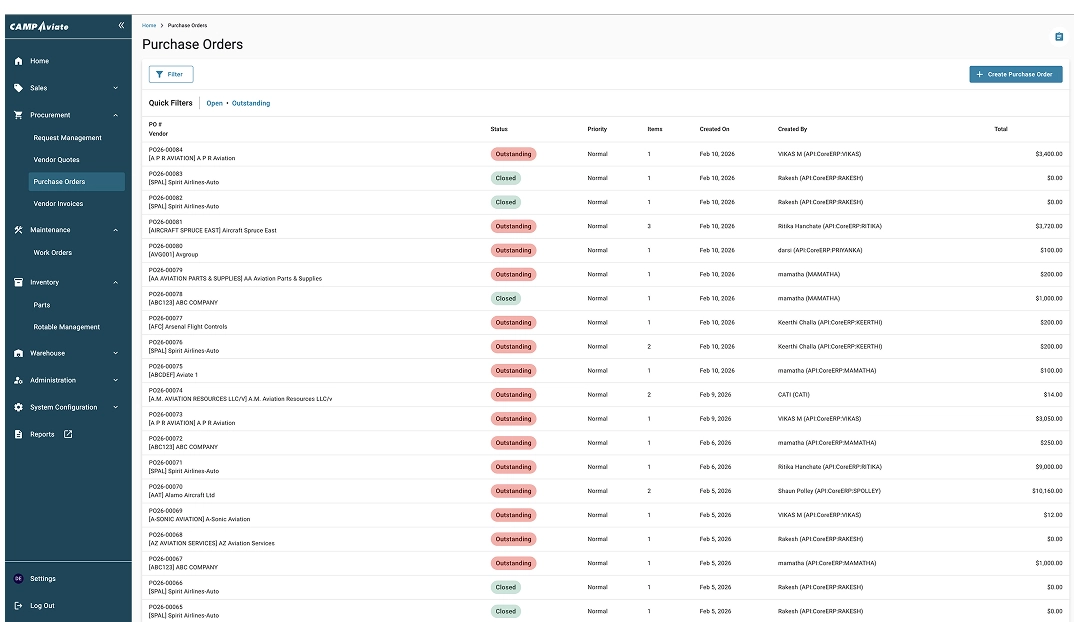This screenshot has height=622, width=1074.
Task: Collapse the Inventory section chevron
Action: coord(116,283)
